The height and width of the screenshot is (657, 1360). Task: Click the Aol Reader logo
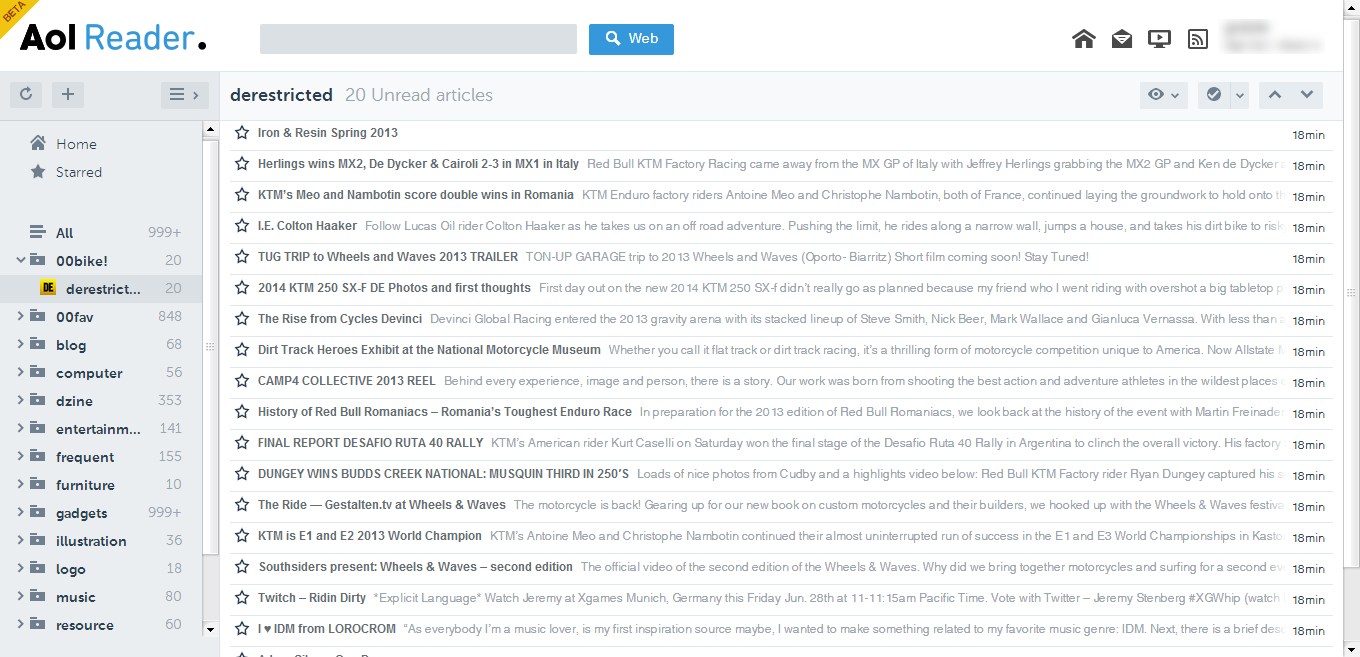click(x=110, y=37)
